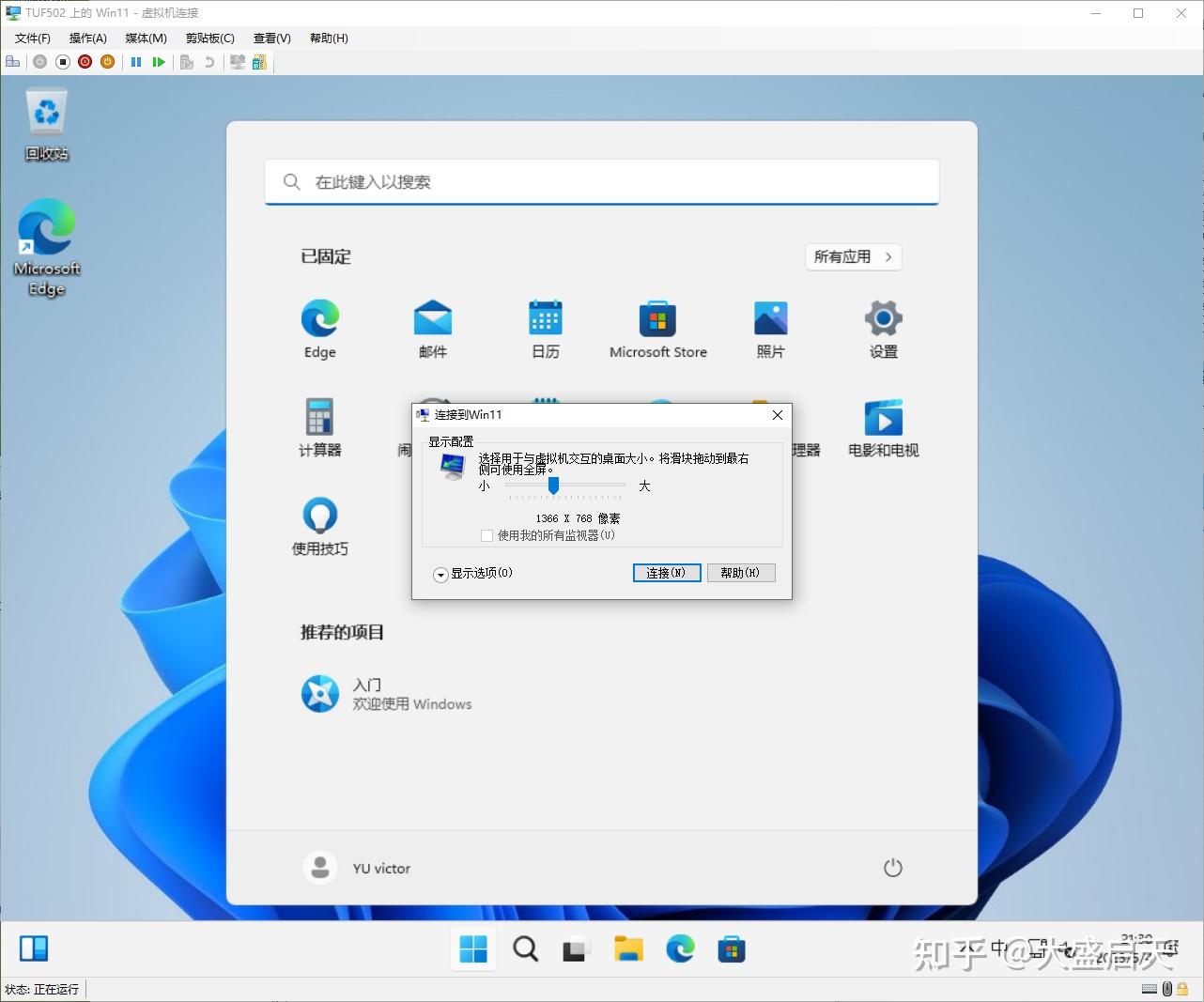This screenshot has width=1204, height=1002.
Task: Click the Start menu search box
Action: pyautogui.click(x=601, y=181)
